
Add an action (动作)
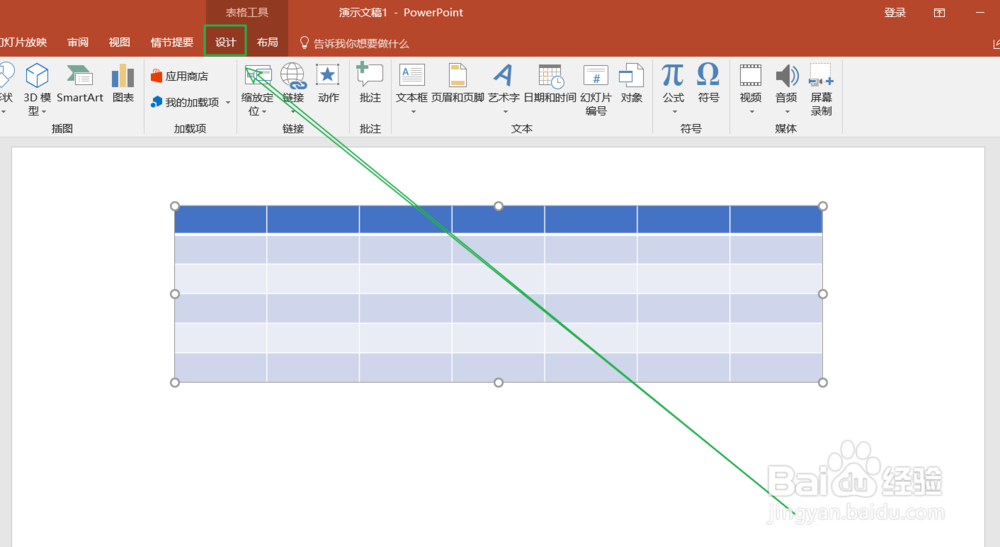[x=328, y=83]
